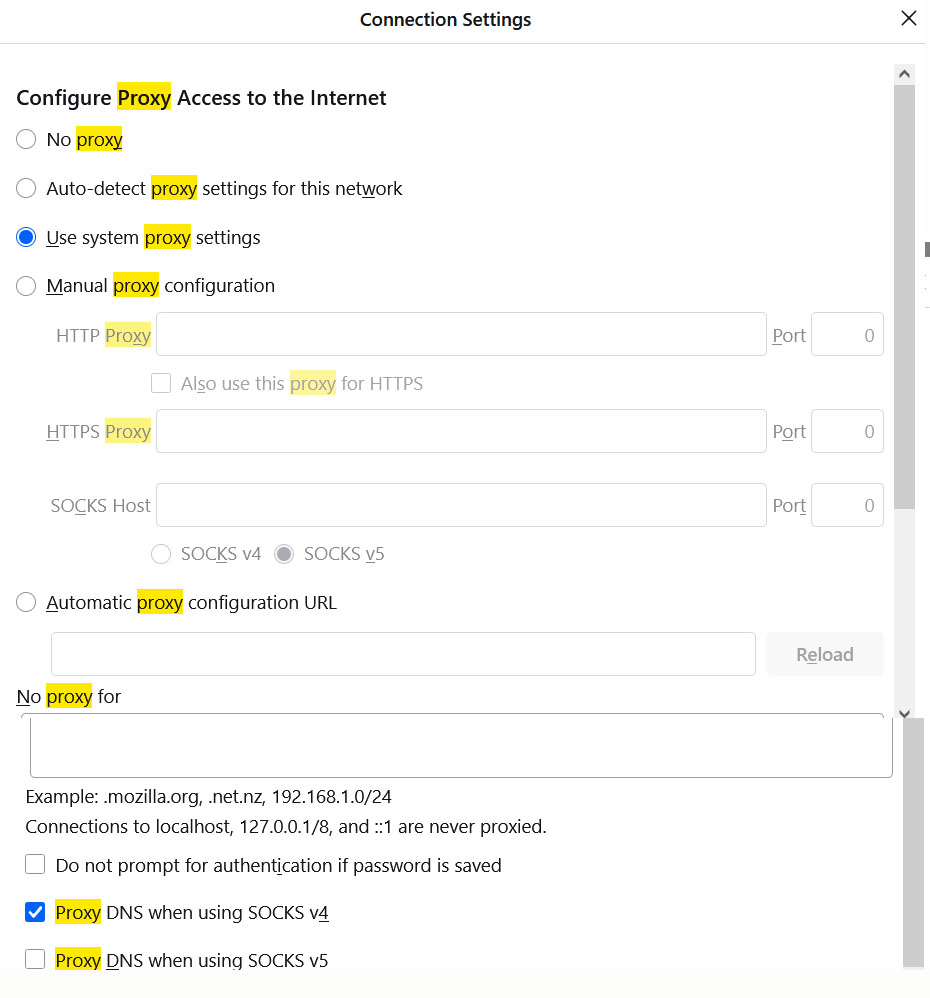
Task: Click the HTTP Proxy text field
Action: [461, 335]
